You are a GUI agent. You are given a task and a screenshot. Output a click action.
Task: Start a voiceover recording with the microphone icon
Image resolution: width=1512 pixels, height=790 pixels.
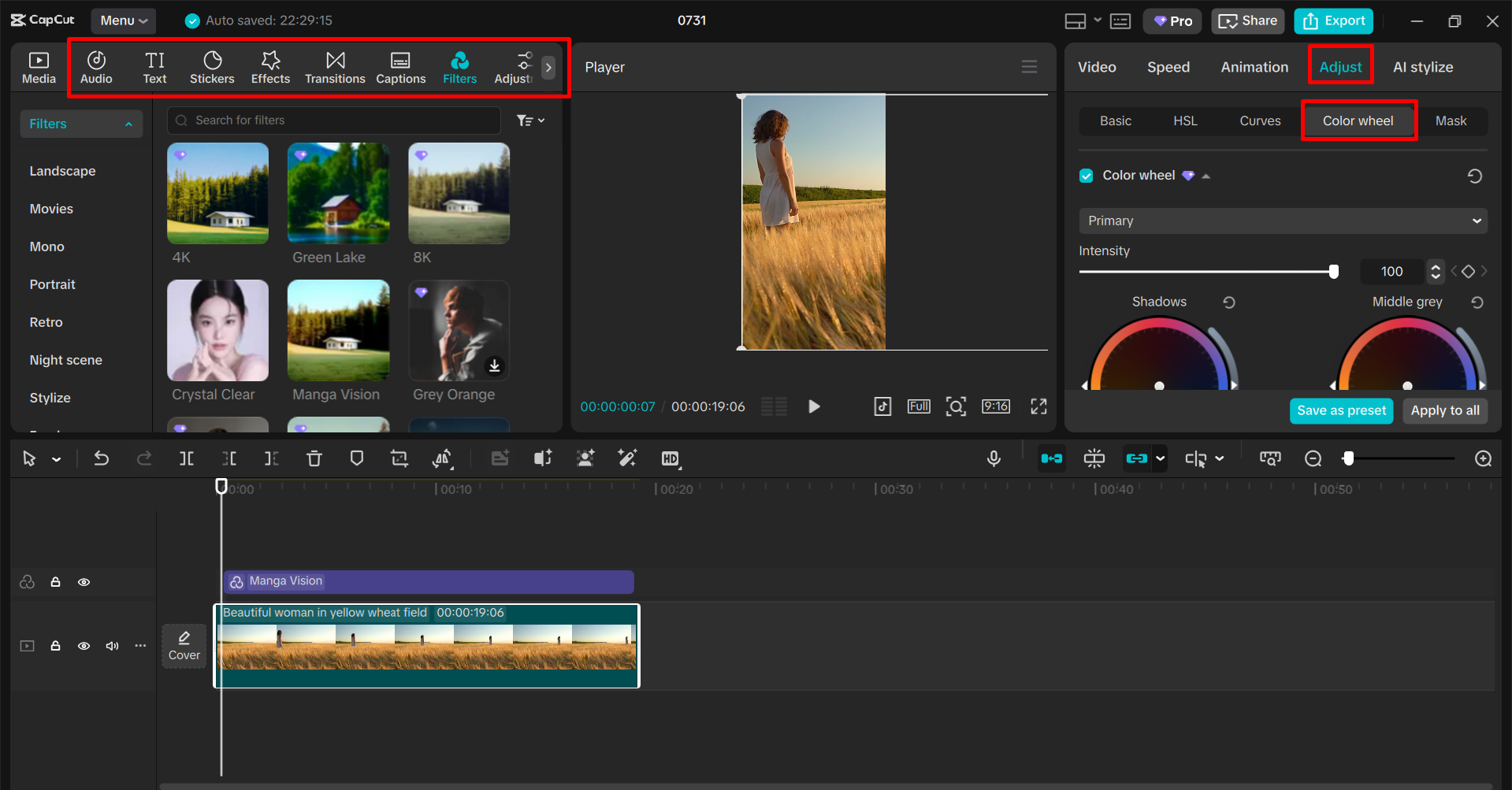pyautogui.click(x=994, y=458)
